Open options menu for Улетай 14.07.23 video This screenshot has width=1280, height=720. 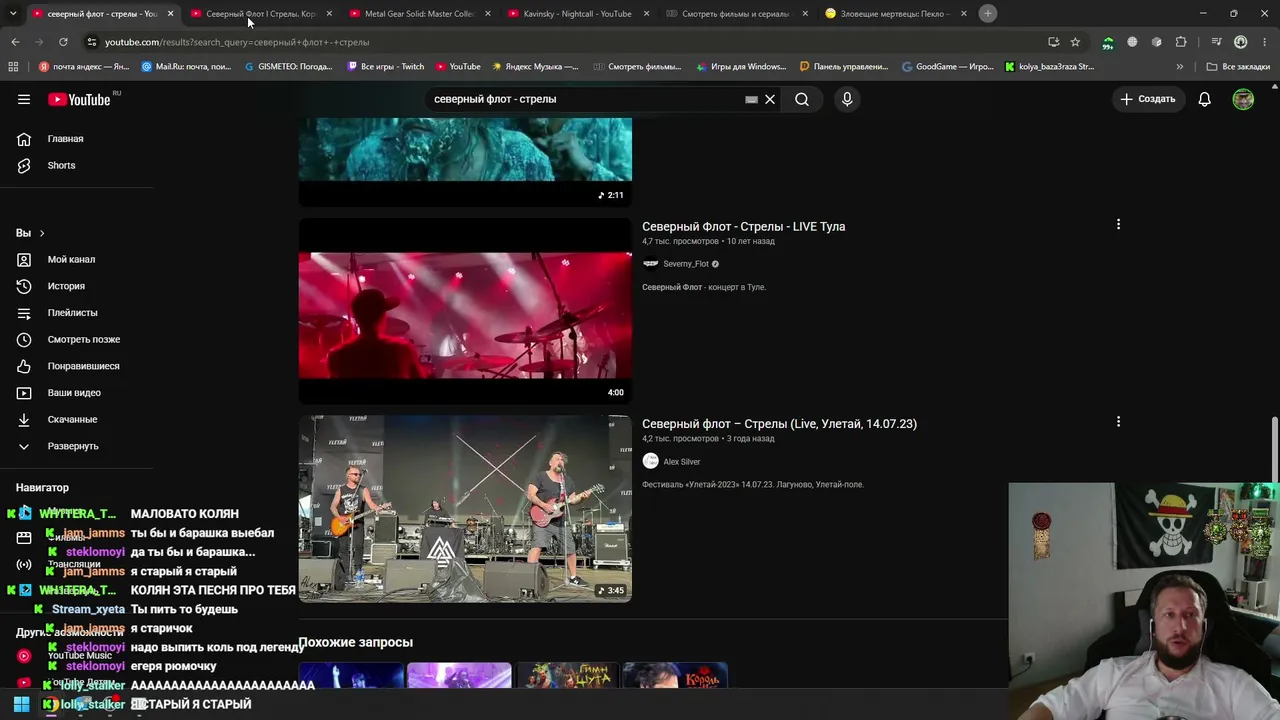(1118, 422)
